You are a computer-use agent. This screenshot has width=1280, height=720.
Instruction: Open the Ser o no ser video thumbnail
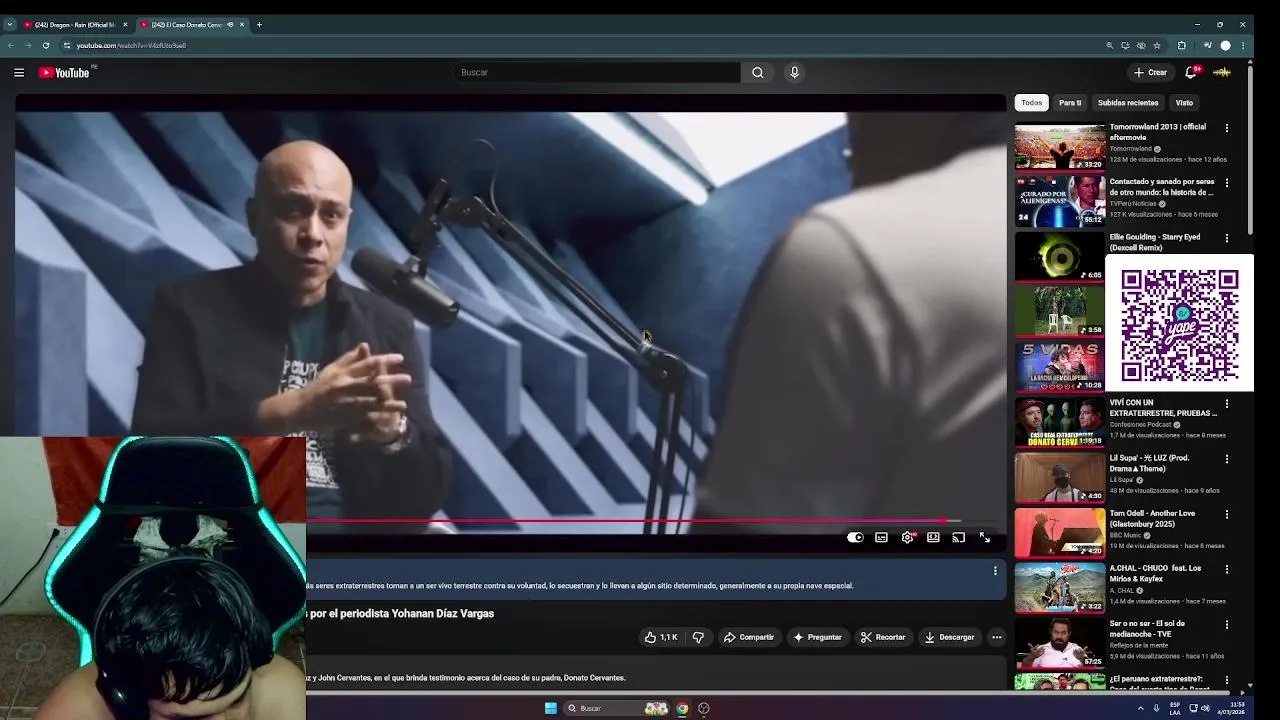click(1060, 643)
